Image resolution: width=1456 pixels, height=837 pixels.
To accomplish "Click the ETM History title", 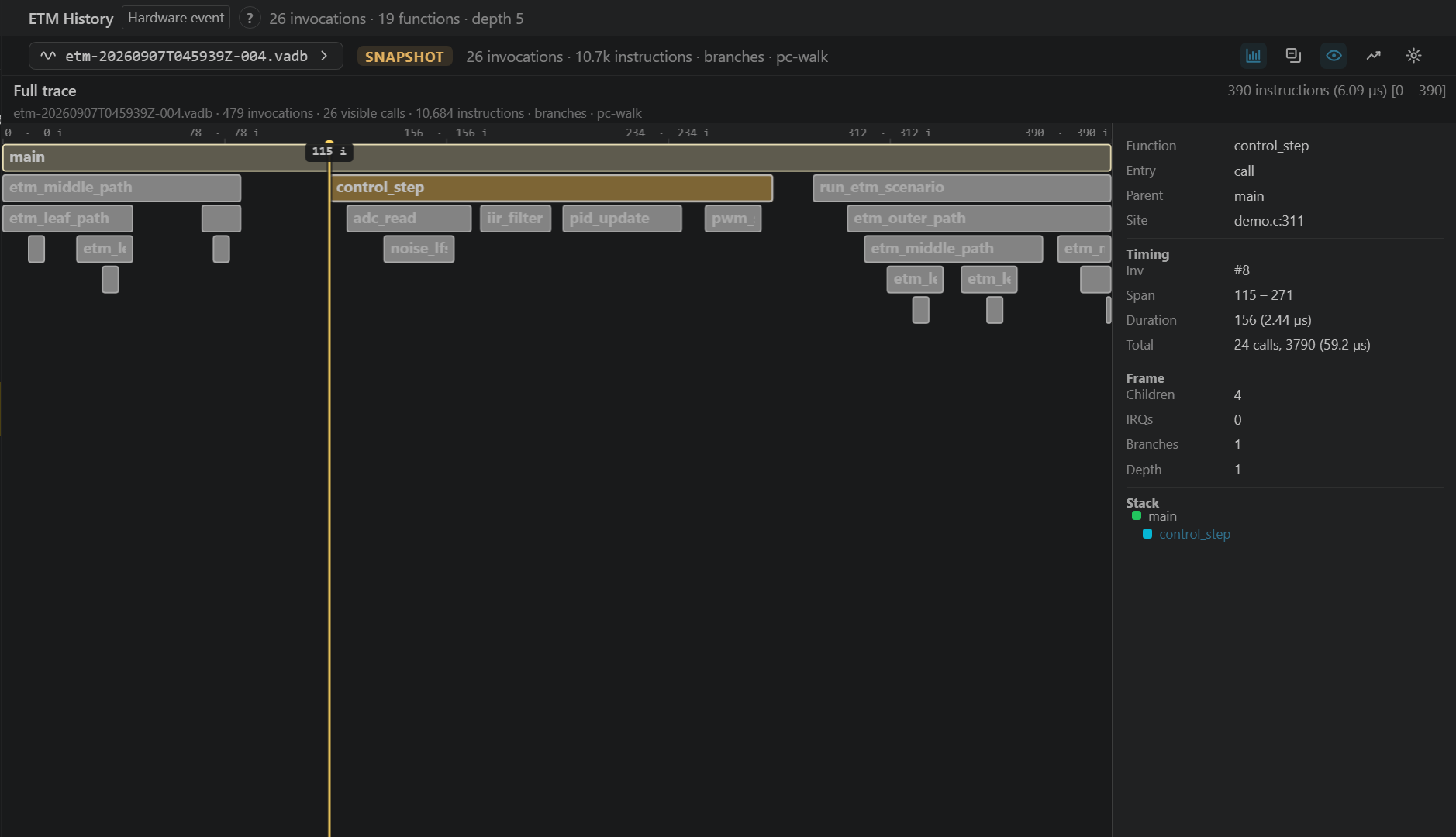I will (x=71, y=19).
